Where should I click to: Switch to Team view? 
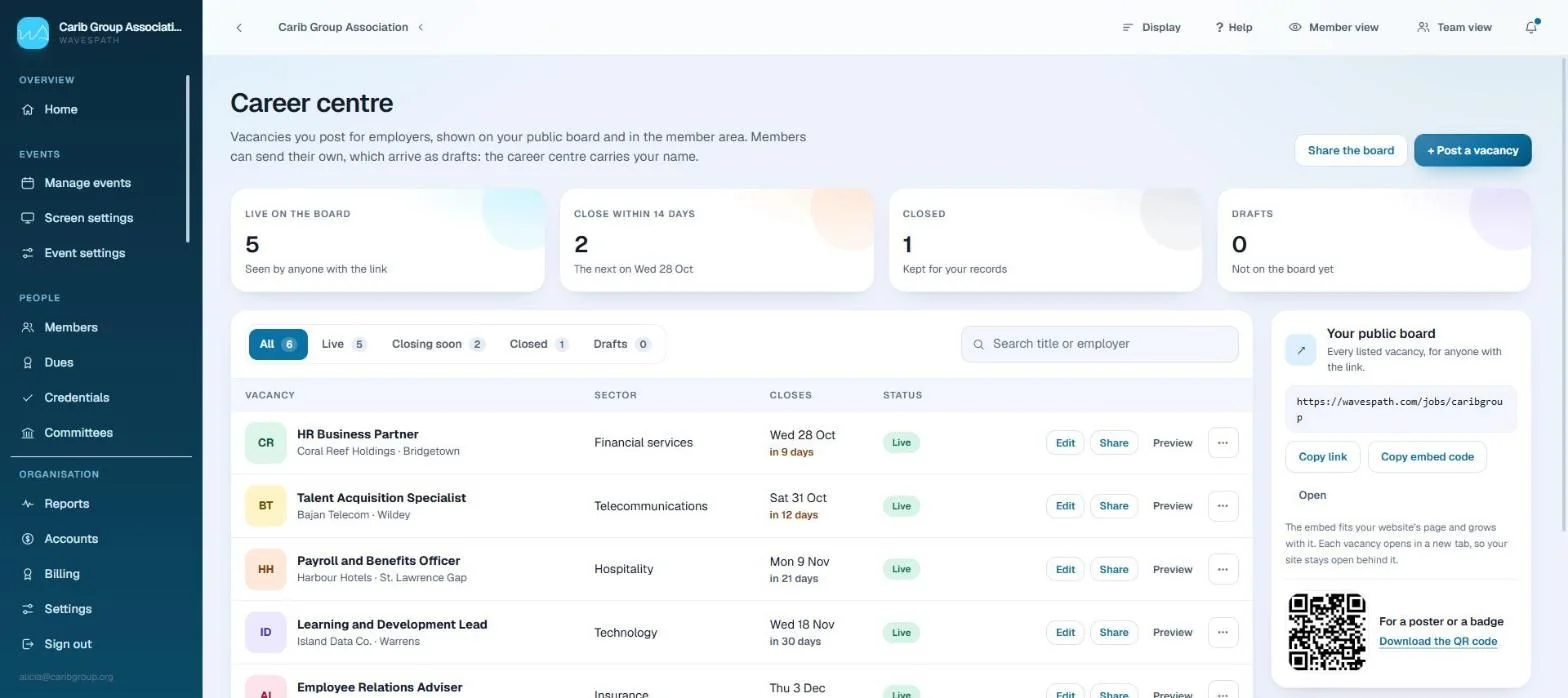click(x=1455, y=27)
